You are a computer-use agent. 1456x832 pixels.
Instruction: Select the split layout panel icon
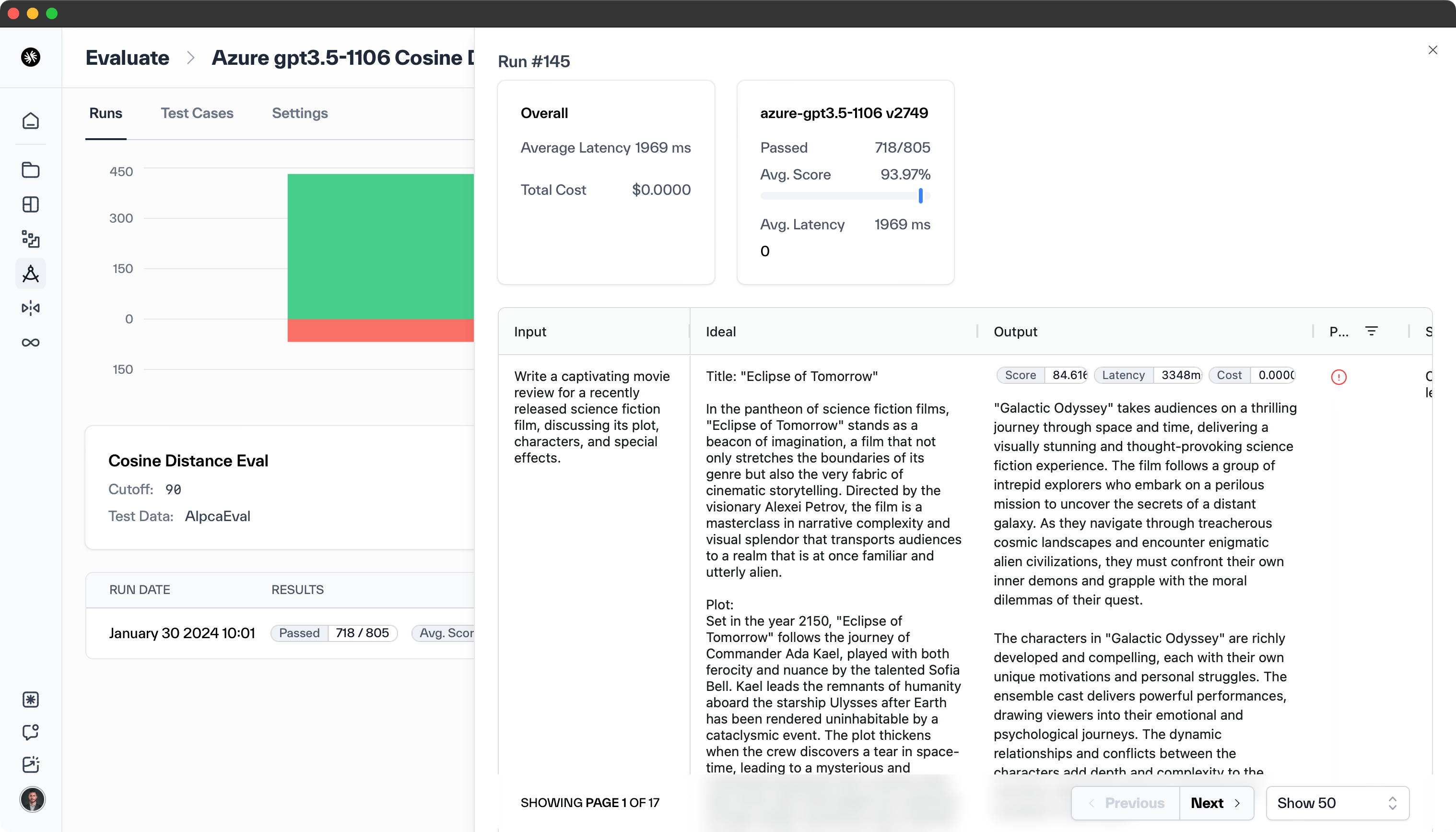tap(30, 204)
